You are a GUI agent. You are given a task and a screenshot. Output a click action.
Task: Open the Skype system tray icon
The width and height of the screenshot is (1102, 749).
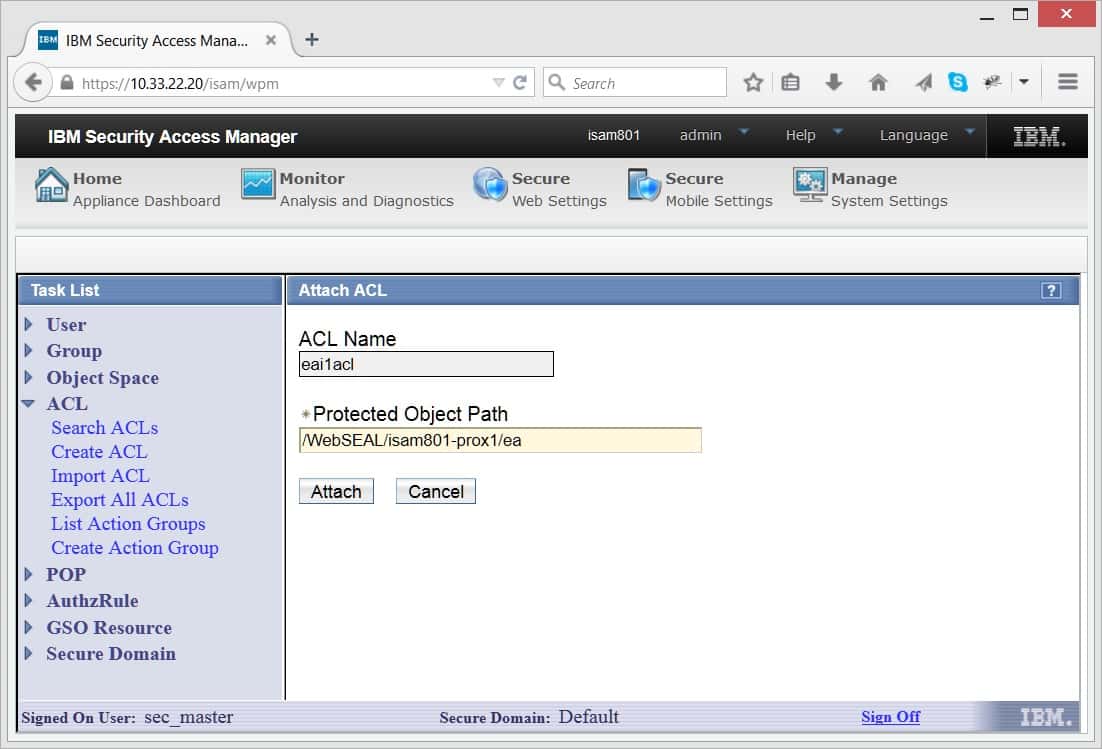(x=959, y=81)
